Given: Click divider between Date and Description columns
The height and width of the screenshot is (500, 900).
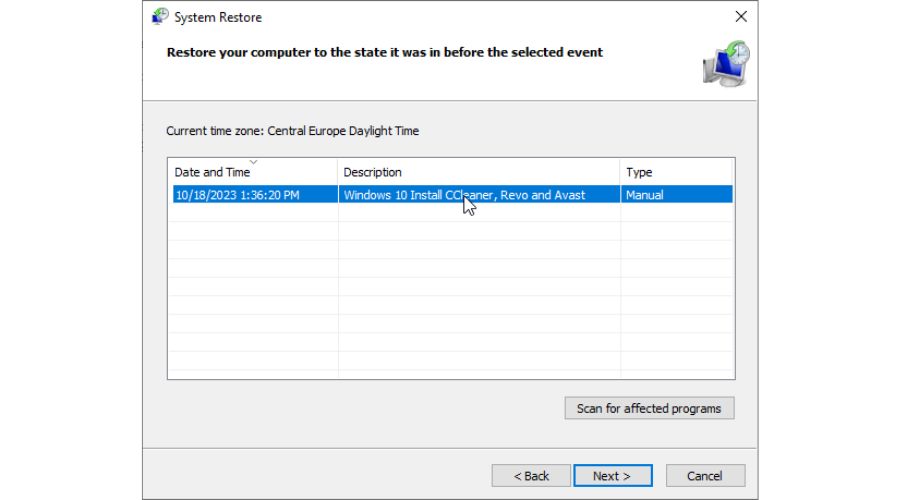Looking at the screenshot, I should tap(338, 172).
